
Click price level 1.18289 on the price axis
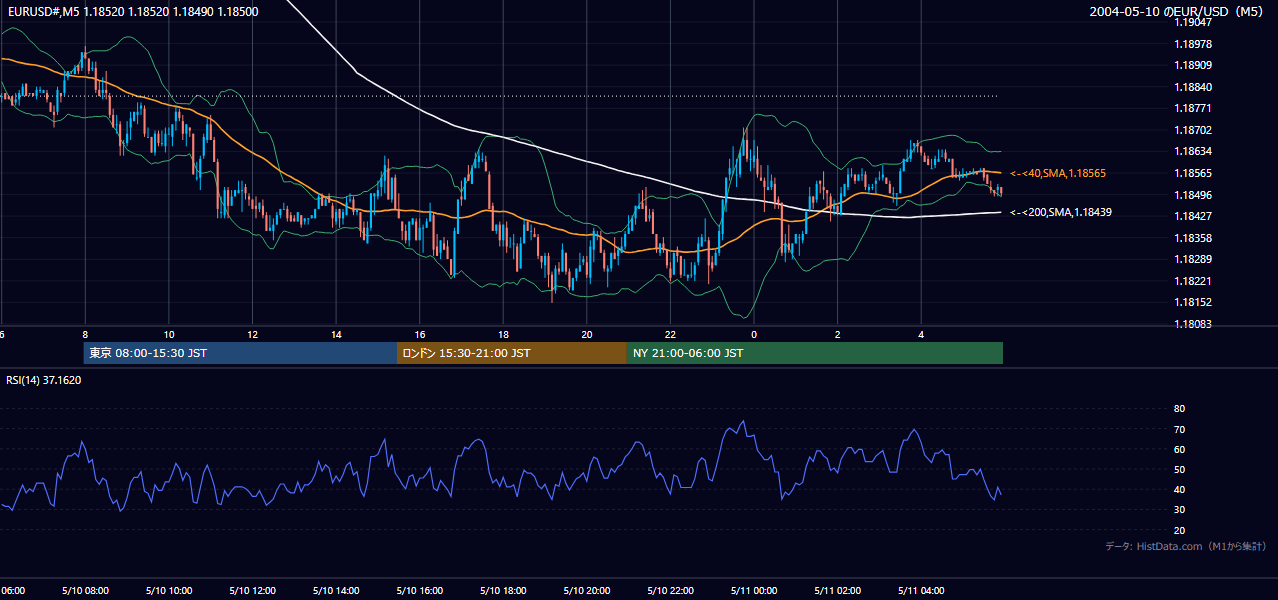[1192, 259]
